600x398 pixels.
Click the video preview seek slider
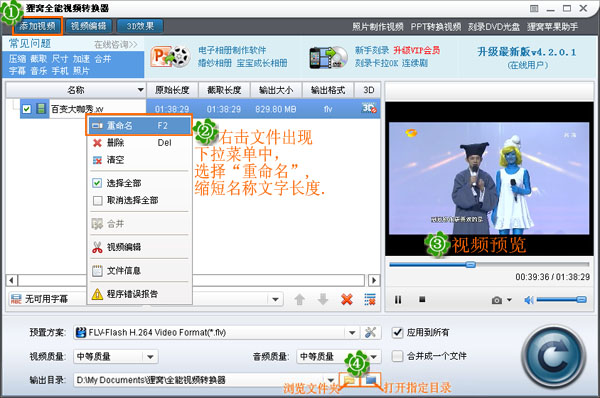[489, 264]
